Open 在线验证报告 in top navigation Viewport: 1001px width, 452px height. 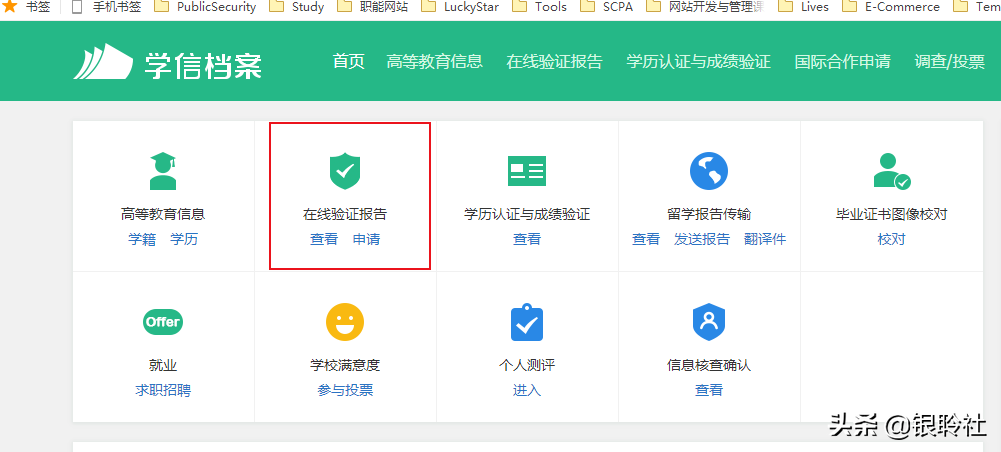555,61
